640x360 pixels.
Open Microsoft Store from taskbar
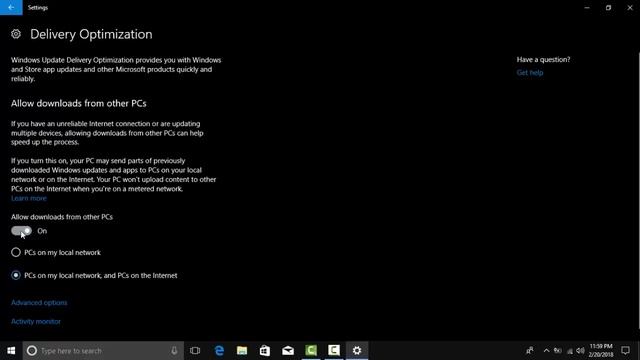(x=265, y=351)
